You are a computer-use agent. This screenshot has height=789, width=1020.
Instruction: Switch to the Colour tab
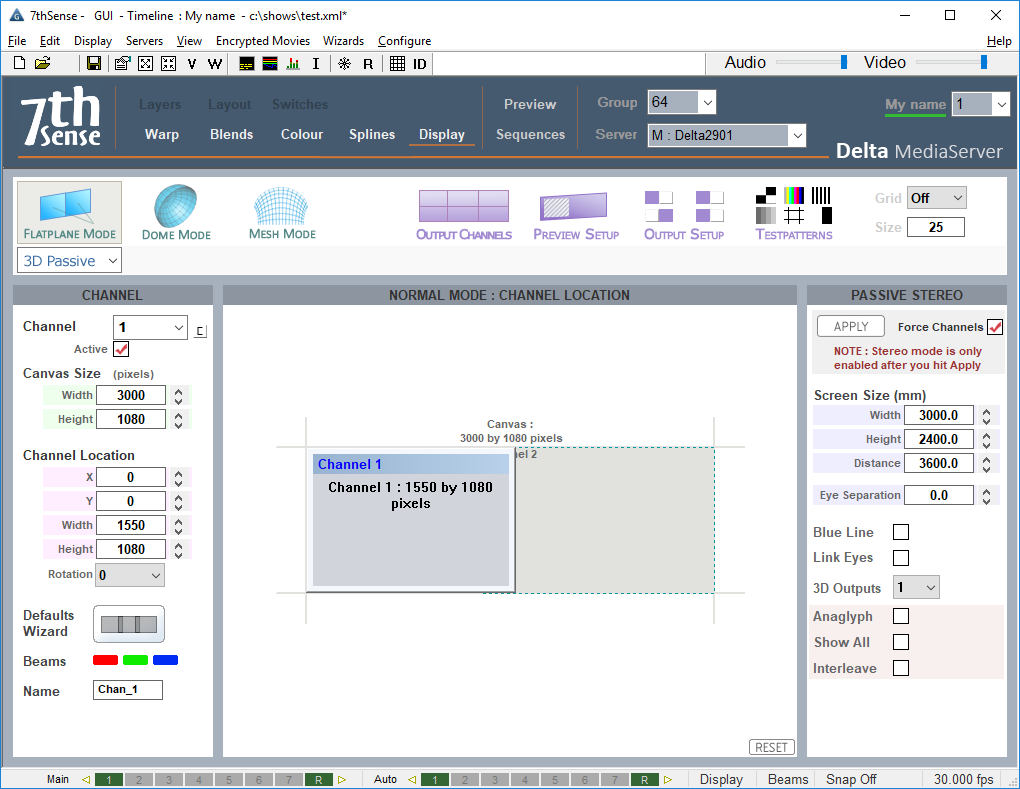[x=302, y=134]
